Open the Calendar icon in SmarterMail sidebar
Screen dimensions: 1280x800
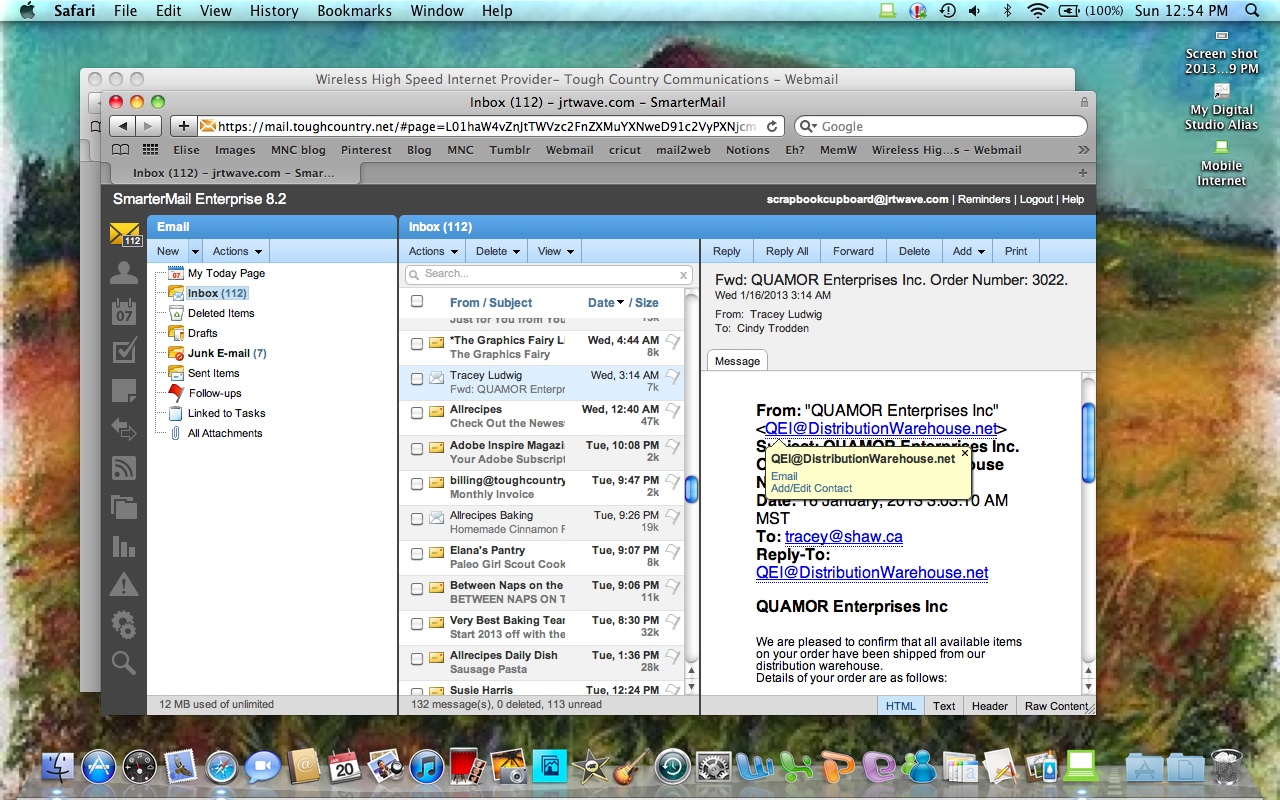tap(124, 311)
